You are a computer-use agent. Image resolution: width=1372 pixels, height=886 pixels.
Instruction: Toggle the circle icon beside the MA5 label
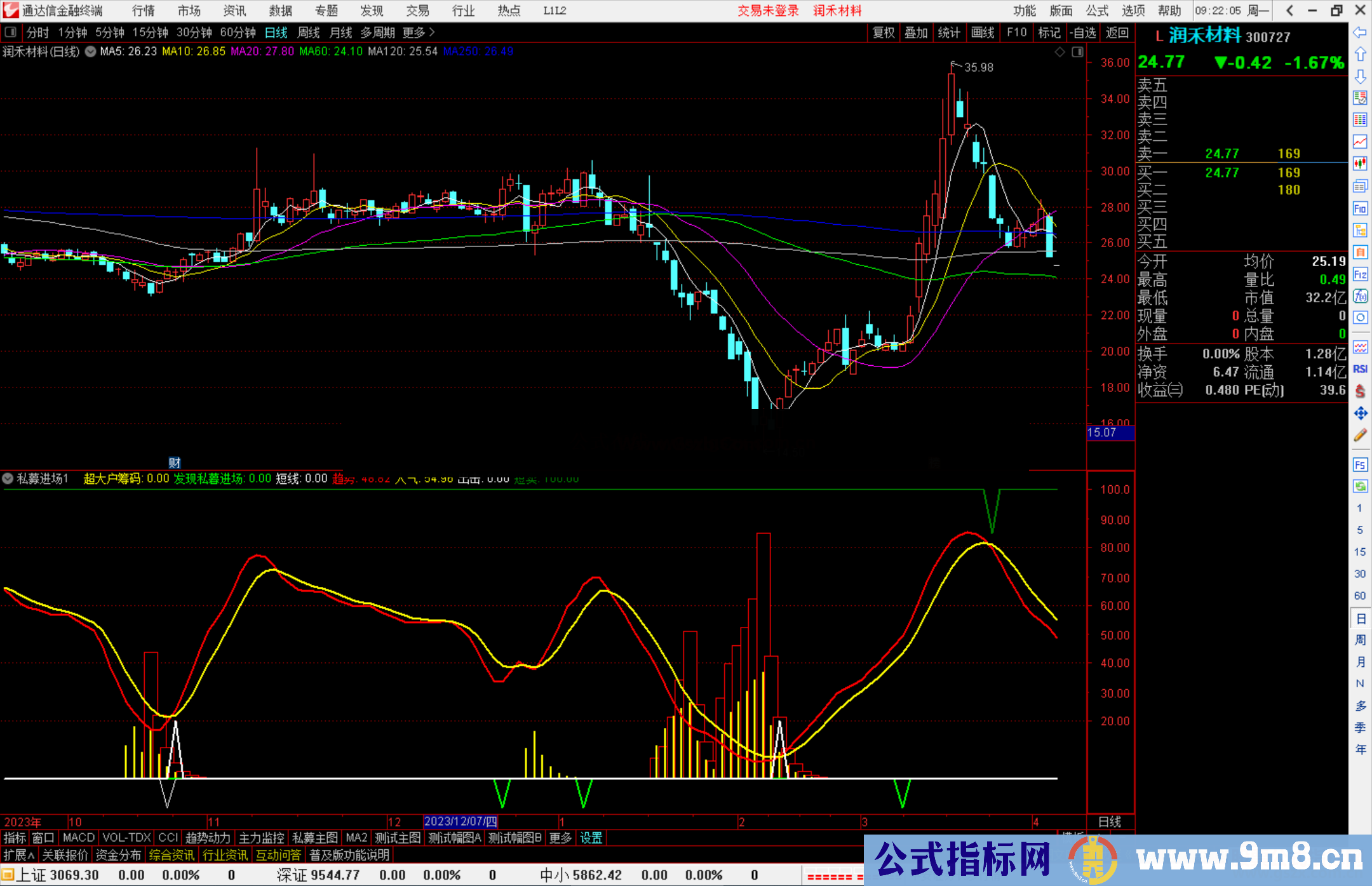coord(90,51)
